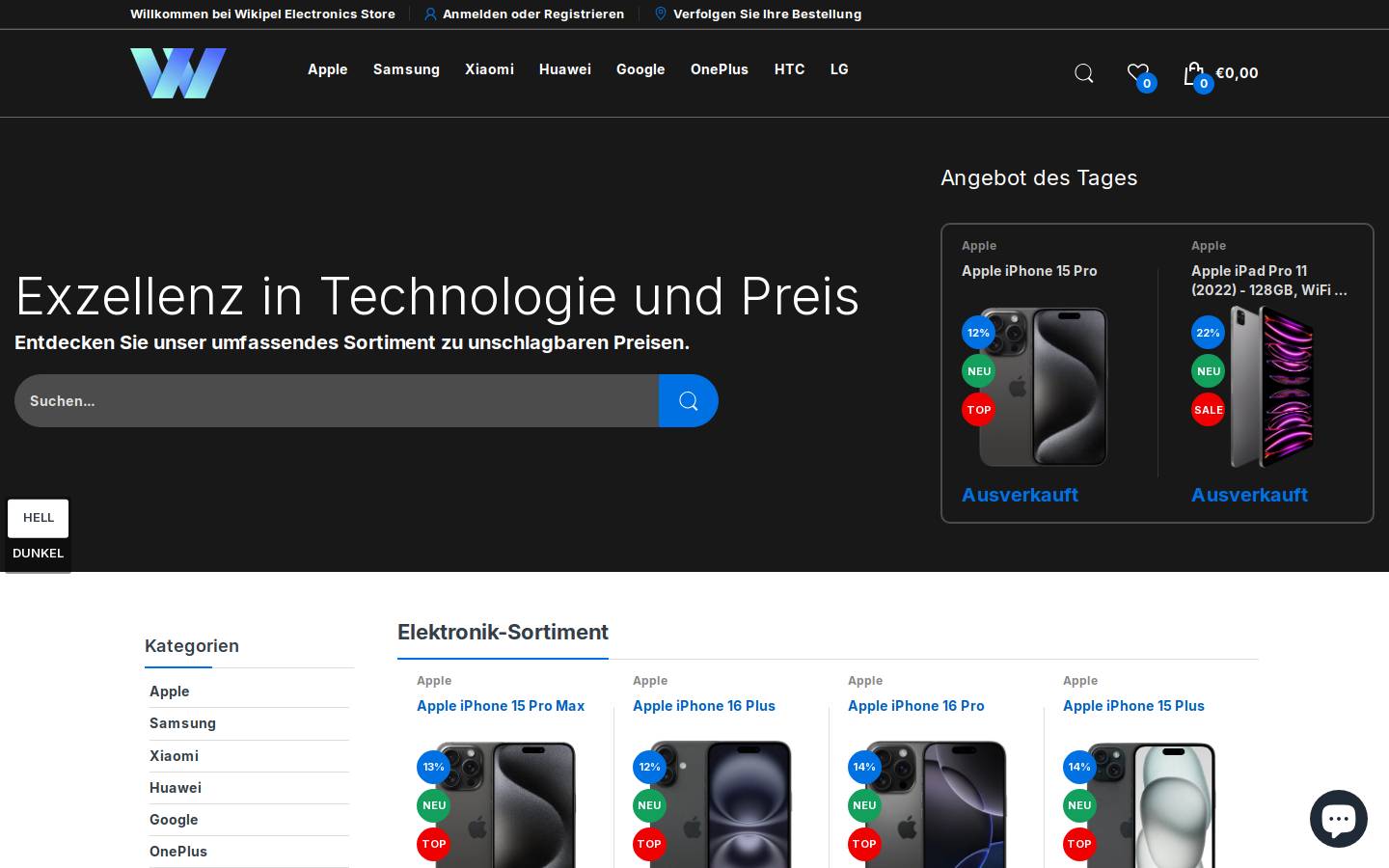Click the 14% badge on iPhone 15 Plus
This screenshot has height=868, width=1389.
tap(1079, 767)
